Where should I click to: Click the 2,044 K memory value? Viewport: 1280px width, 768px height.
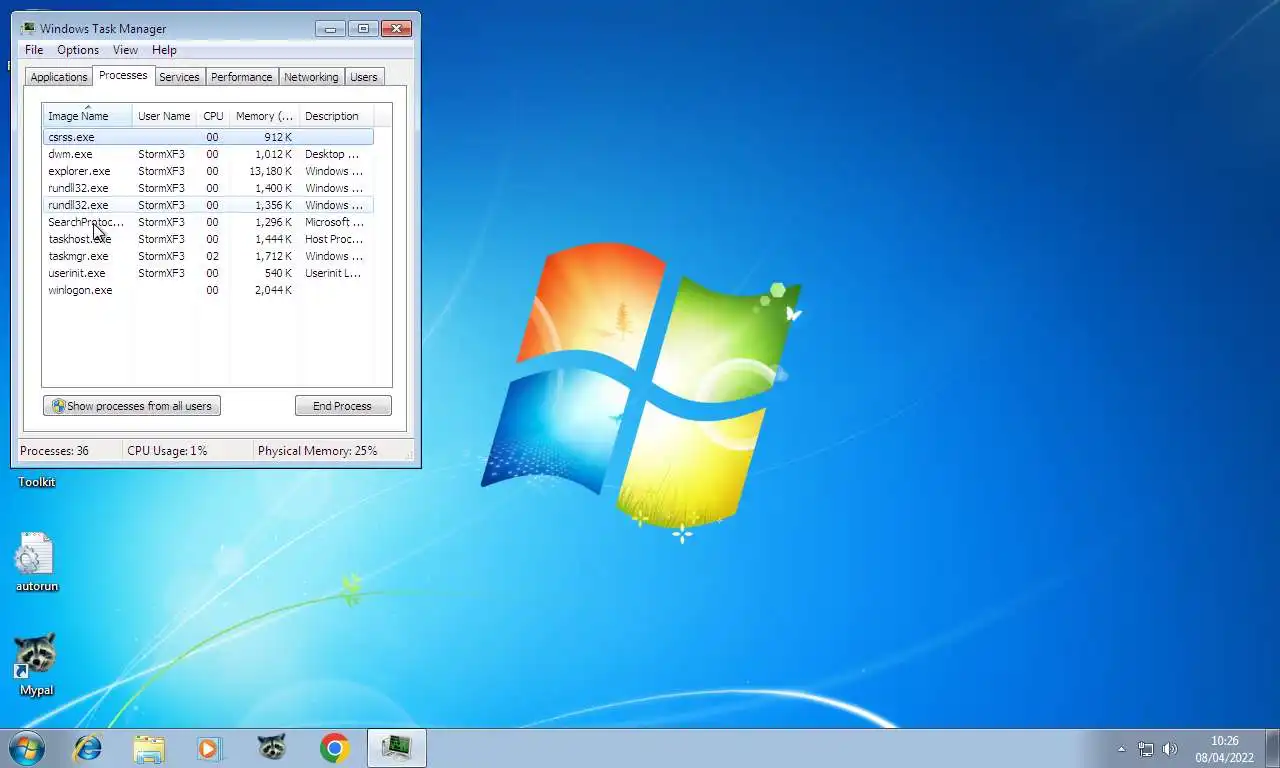click(x=273, y=290)
